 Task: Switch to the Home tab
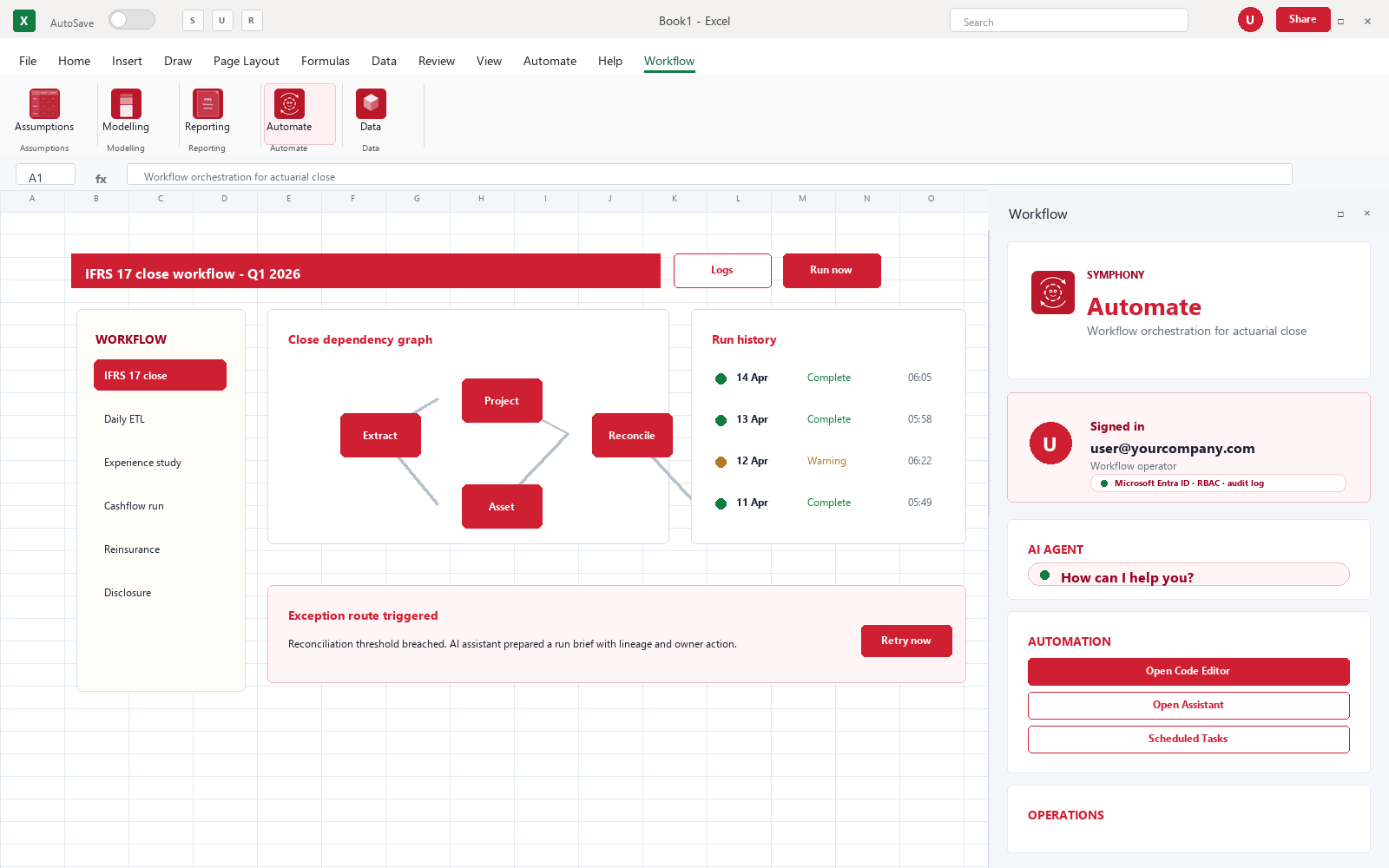pyautogui.click(x=74, y=61)
